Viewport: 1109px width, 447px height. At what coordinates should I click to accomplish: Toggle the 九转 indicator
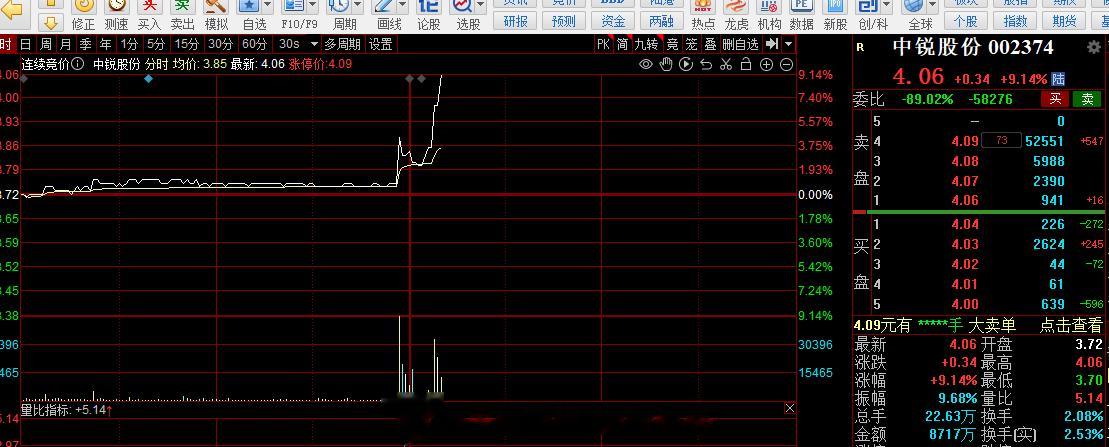[x=646, y=44]
